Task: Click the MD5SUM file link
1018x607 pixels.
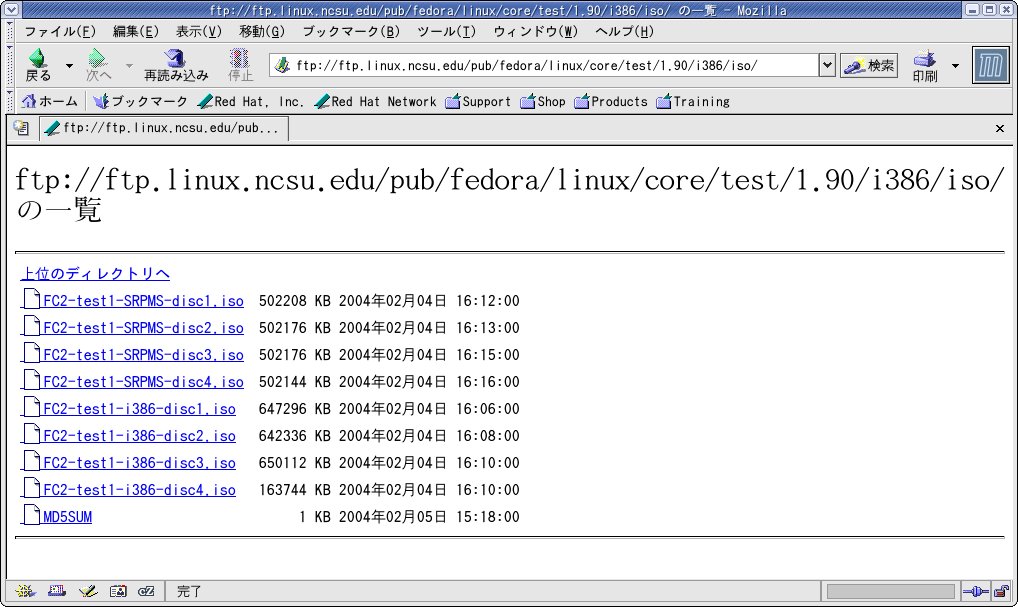Action: 67,517
